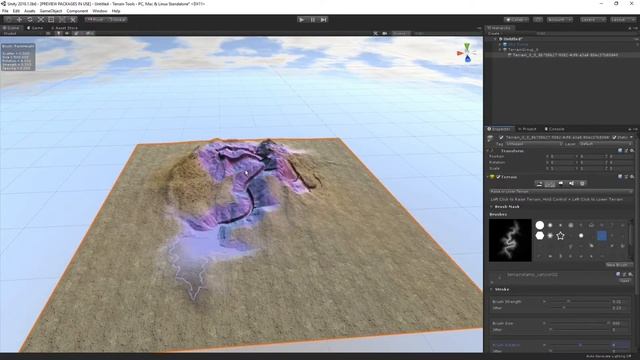Image resolution: width=640 pixels, height=360 pixels.
Task: Select the Rotate tool in the toolbar
Action: (30, 20)
